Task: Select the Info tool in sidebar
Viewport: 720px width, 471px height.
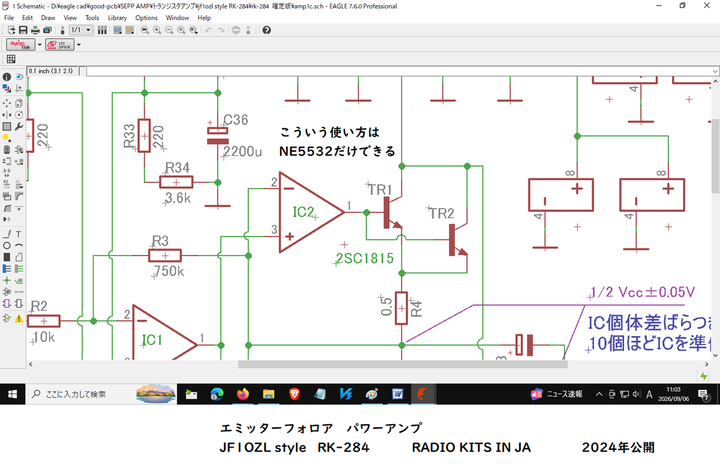Action: (x=7, y=77)
